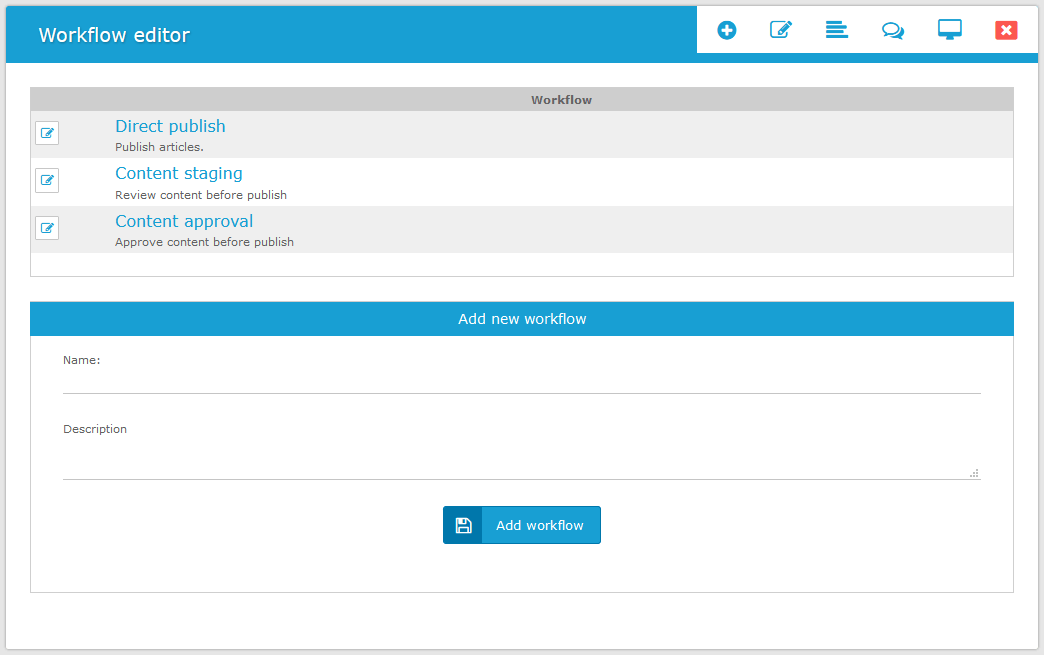The width and height of the screenshot is (1044, 655).
Task: Click the text lines list icon
Action: pos(836,30)
